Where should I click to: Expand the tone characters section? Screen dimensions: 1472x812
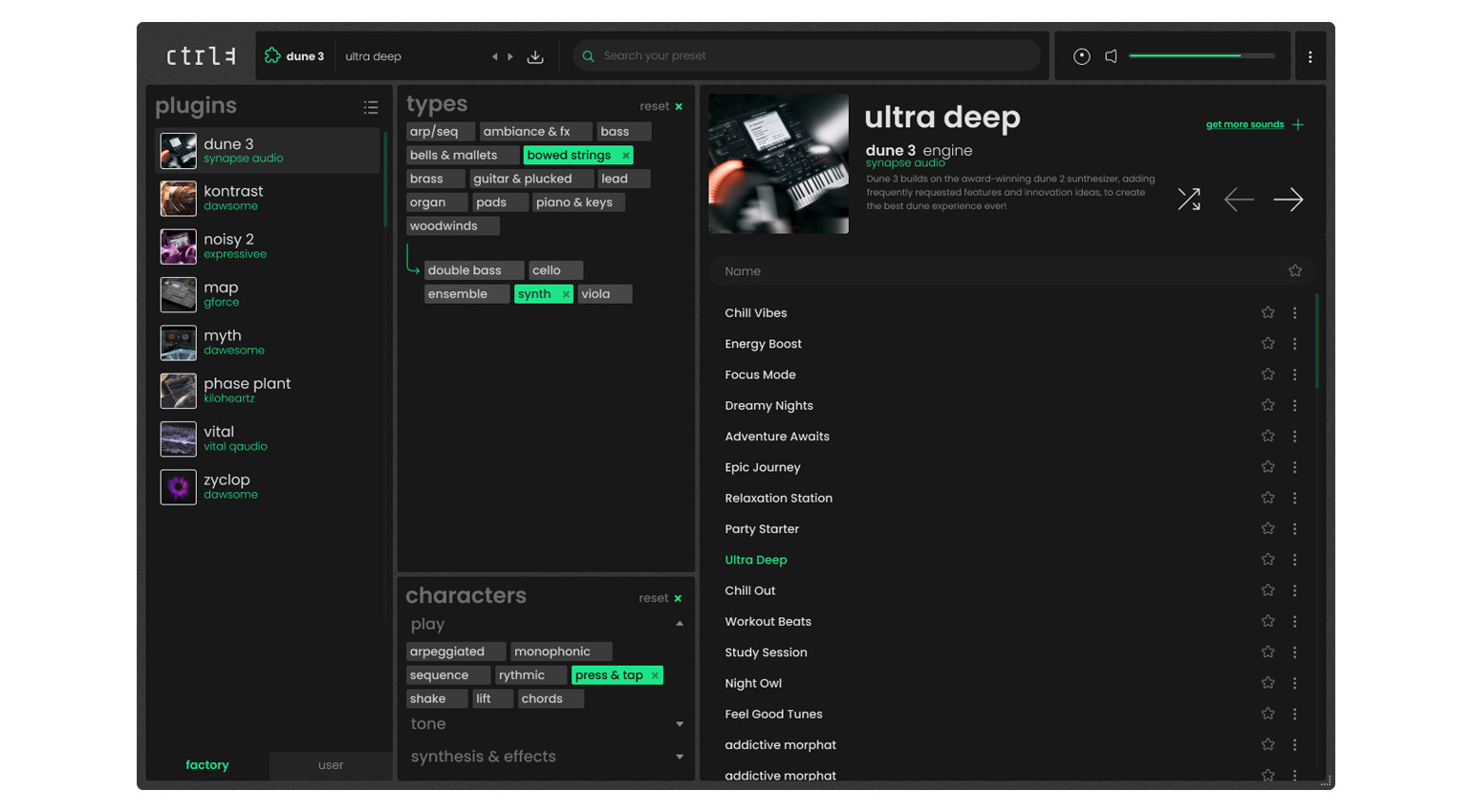[680, 724]
